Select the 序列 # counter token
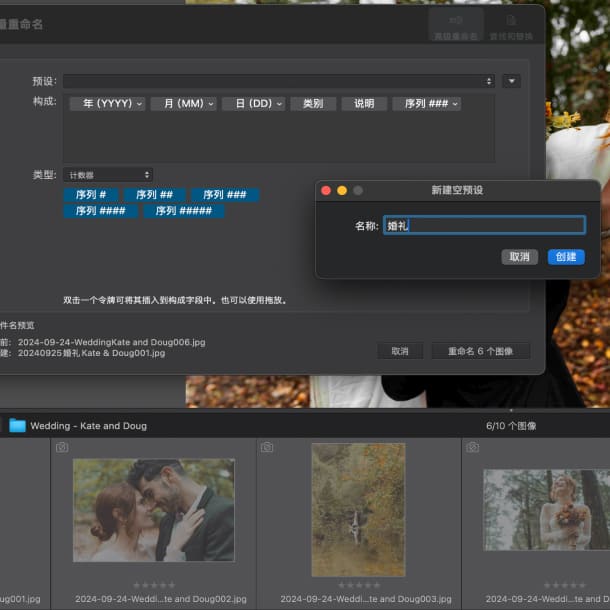Viewport: 610px width, 610px height. pyautogui.click(x=91, y=195)
